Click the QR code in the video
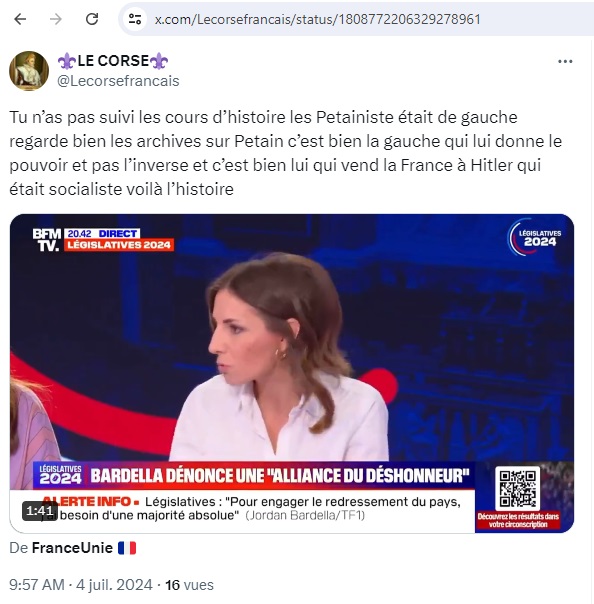The image size is (594, 604). [517, 488]
